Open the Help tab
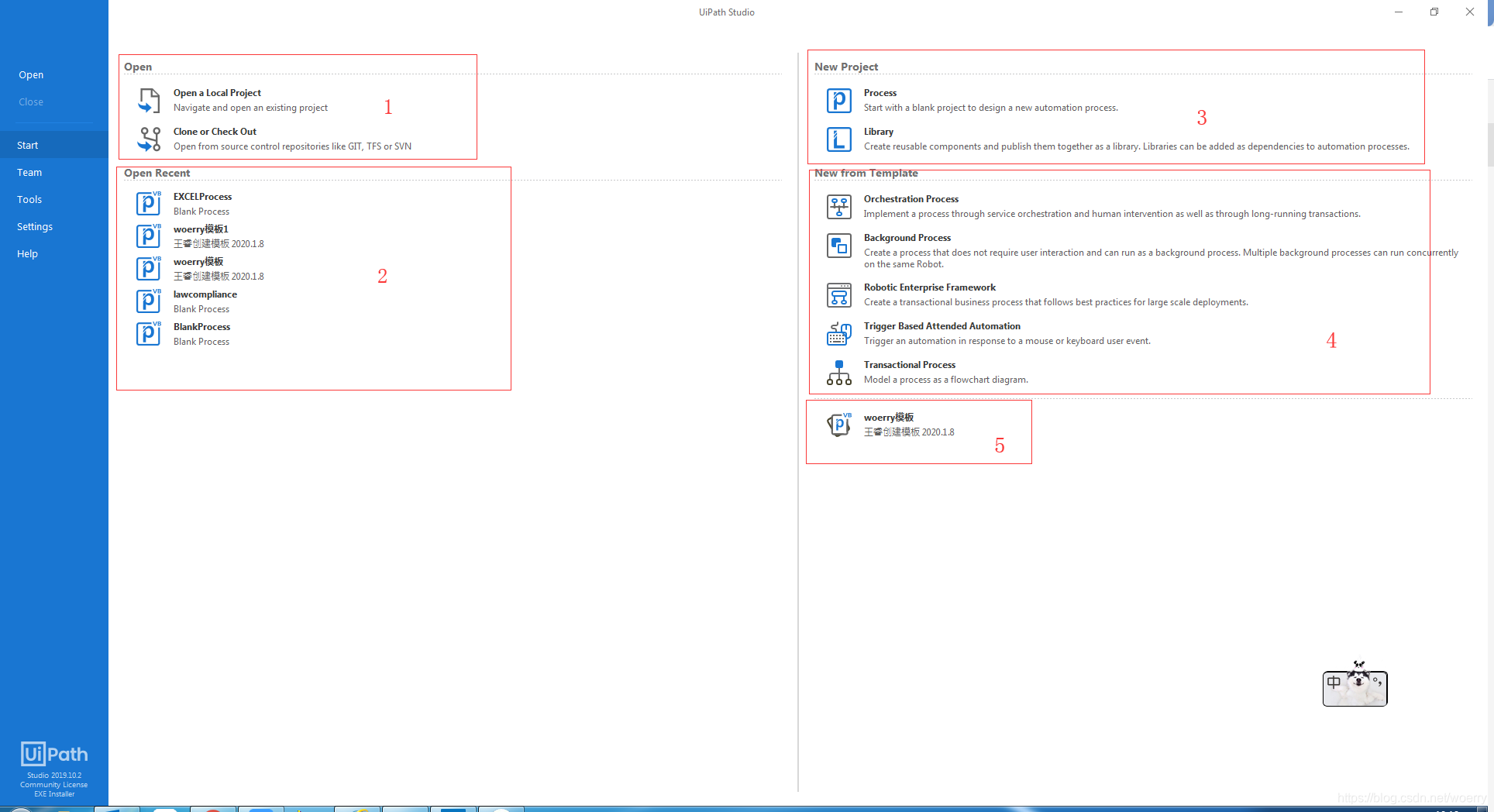This screenshot has height=812, width=1494. click(x=27, y=253)
